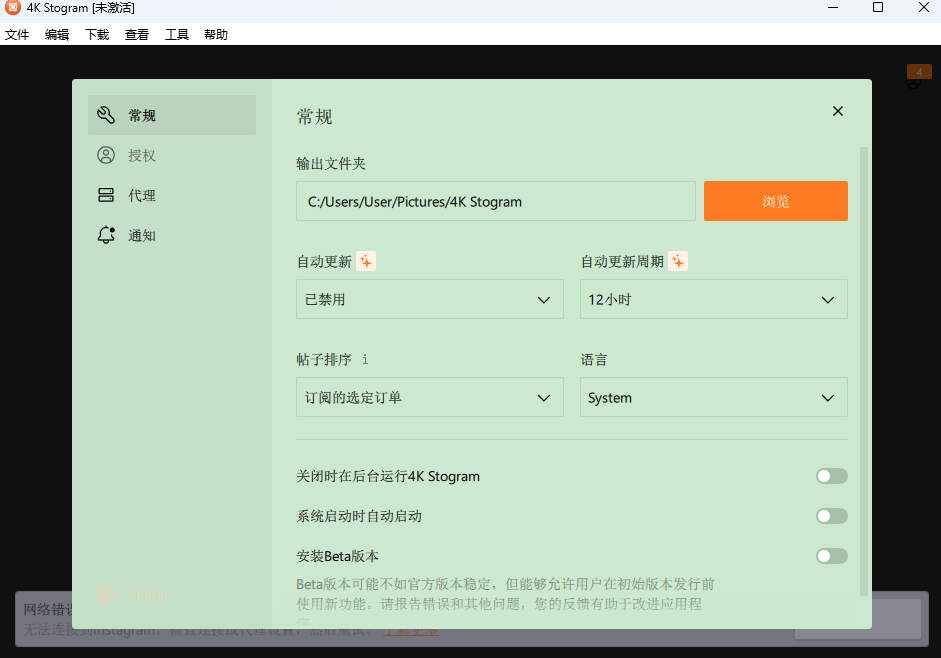Click the output folder path field

[495, 201]
